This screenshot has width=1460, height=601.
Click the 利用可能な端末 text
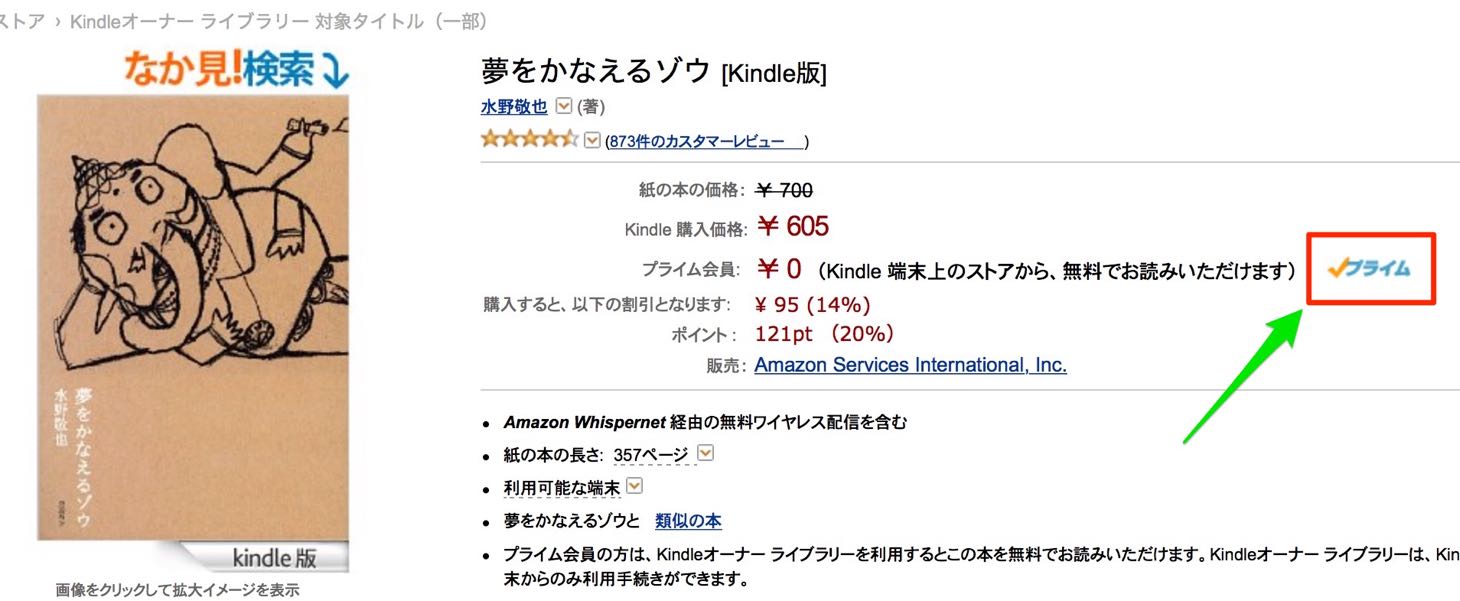(x=562, y=488)
